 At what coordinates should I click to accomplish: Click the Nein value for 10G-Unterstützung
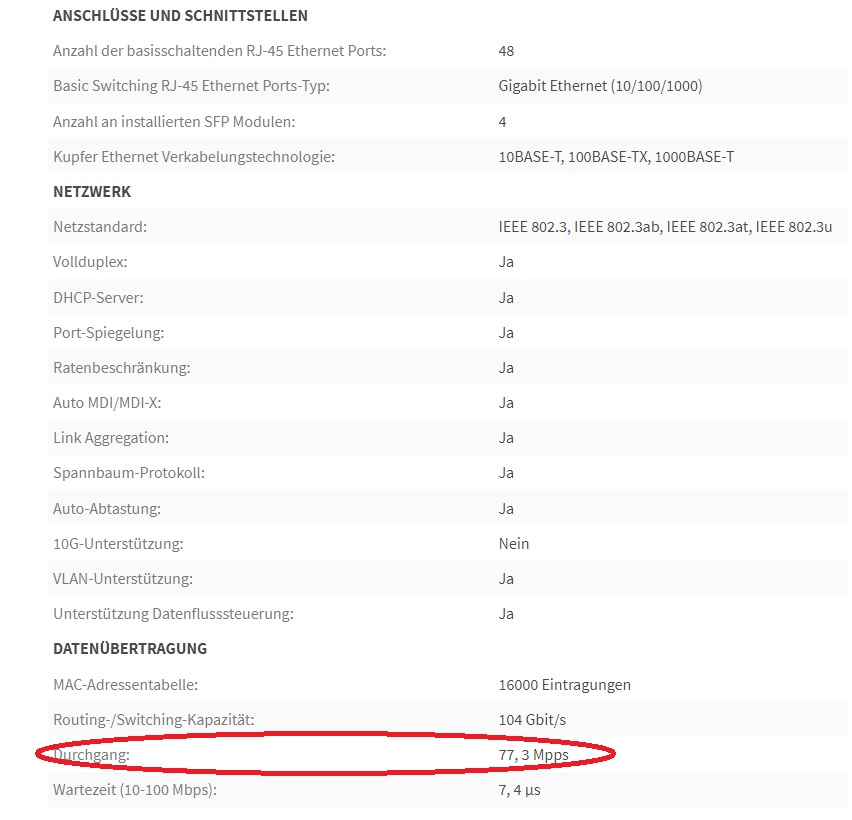tap(513, 544)
